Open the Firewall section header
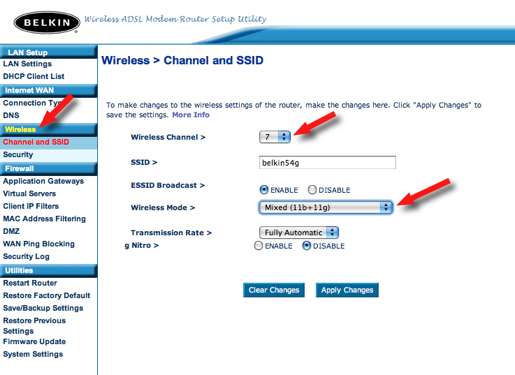The width and height of the screenshot is (515, 375). (48, 168)
